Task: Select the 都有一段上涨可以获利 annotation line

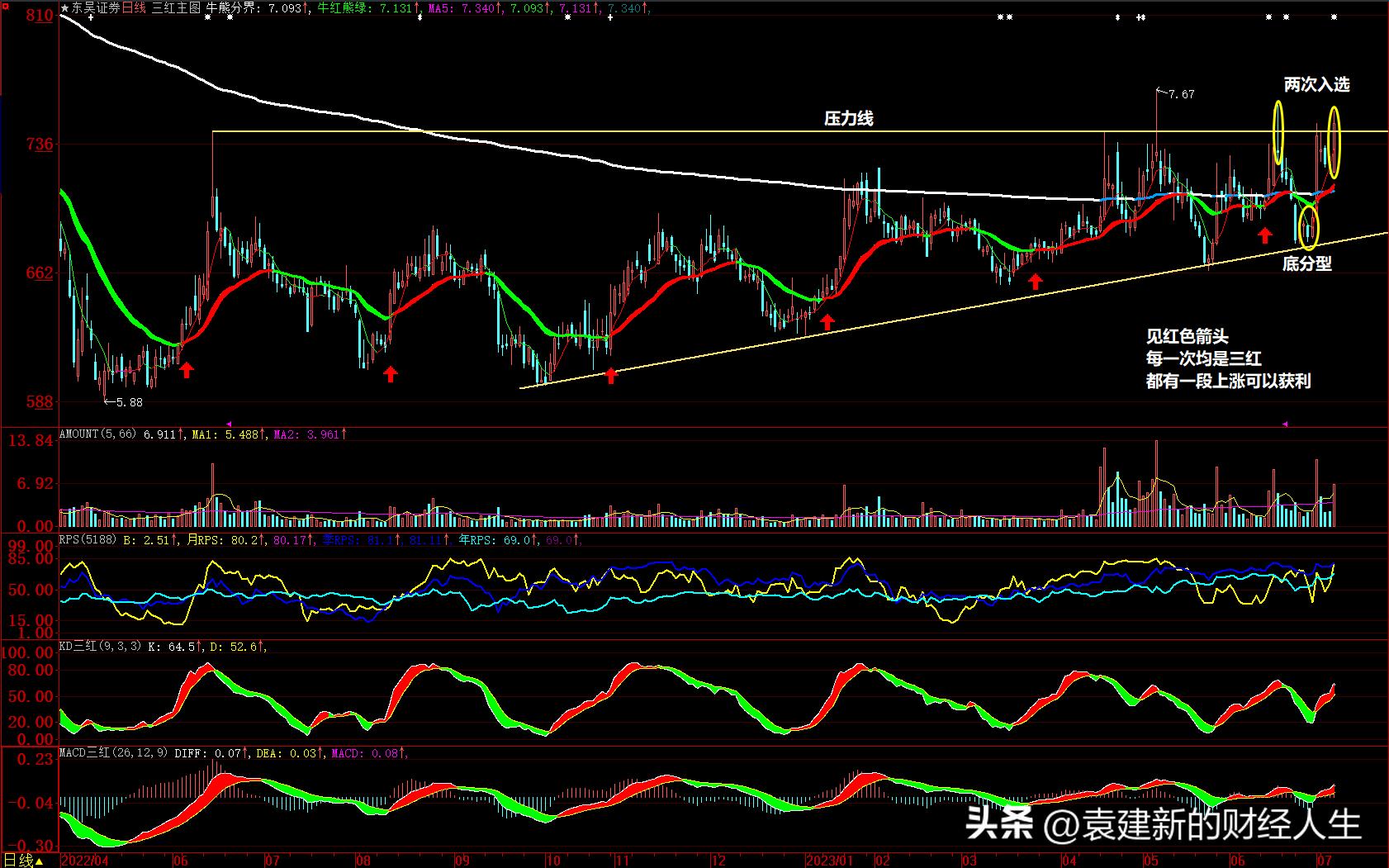Action: tap(1228, 381)
